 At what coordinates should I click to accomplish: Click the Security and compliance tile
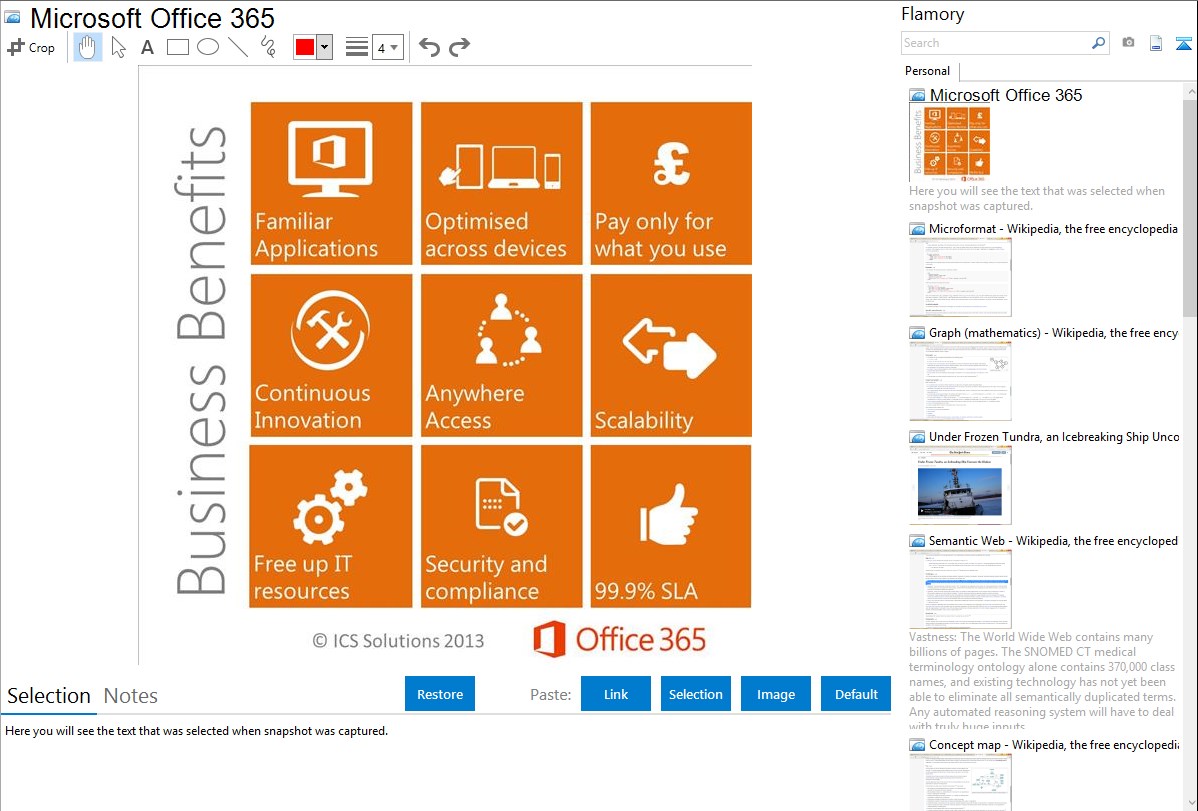501,527
